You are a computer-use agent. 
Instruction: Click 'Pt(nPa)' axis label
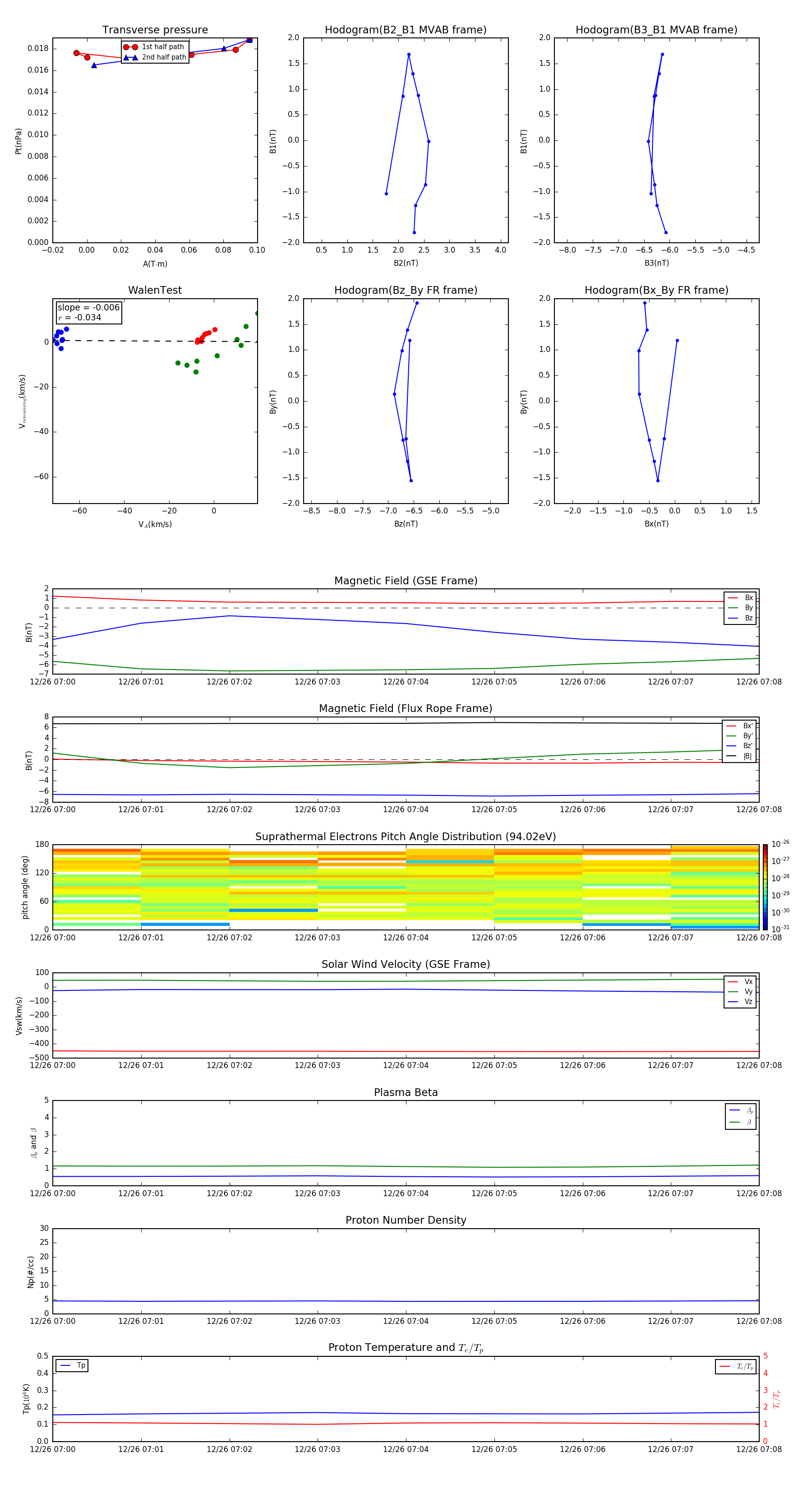point(18,141)
